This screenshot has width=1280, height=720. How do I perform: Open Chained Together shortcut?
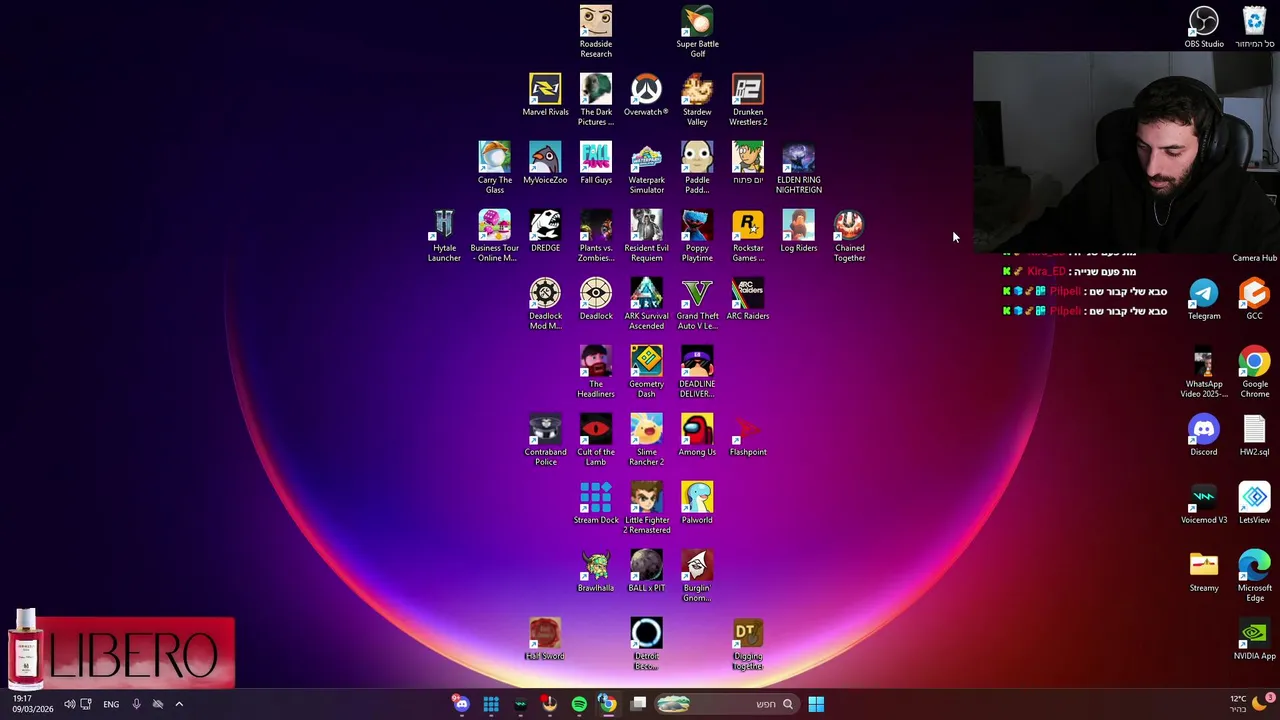pos(849,235)
